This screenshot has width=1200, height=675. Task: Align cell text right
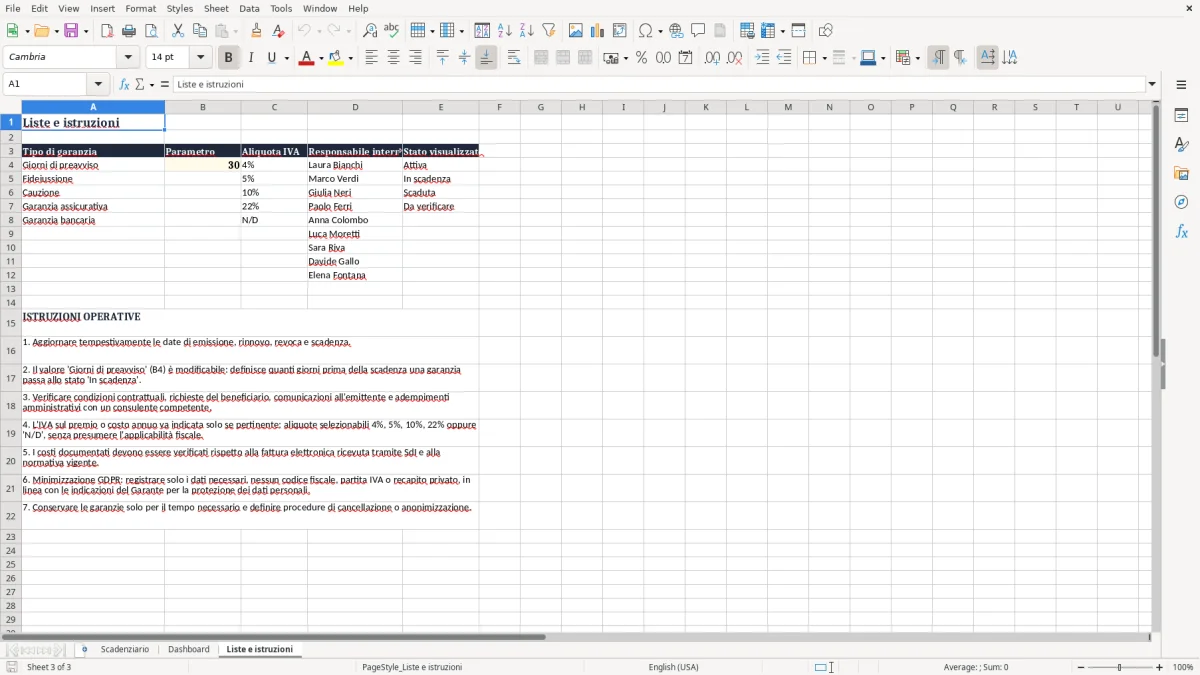pyautogui.click(x=415, y=58)
